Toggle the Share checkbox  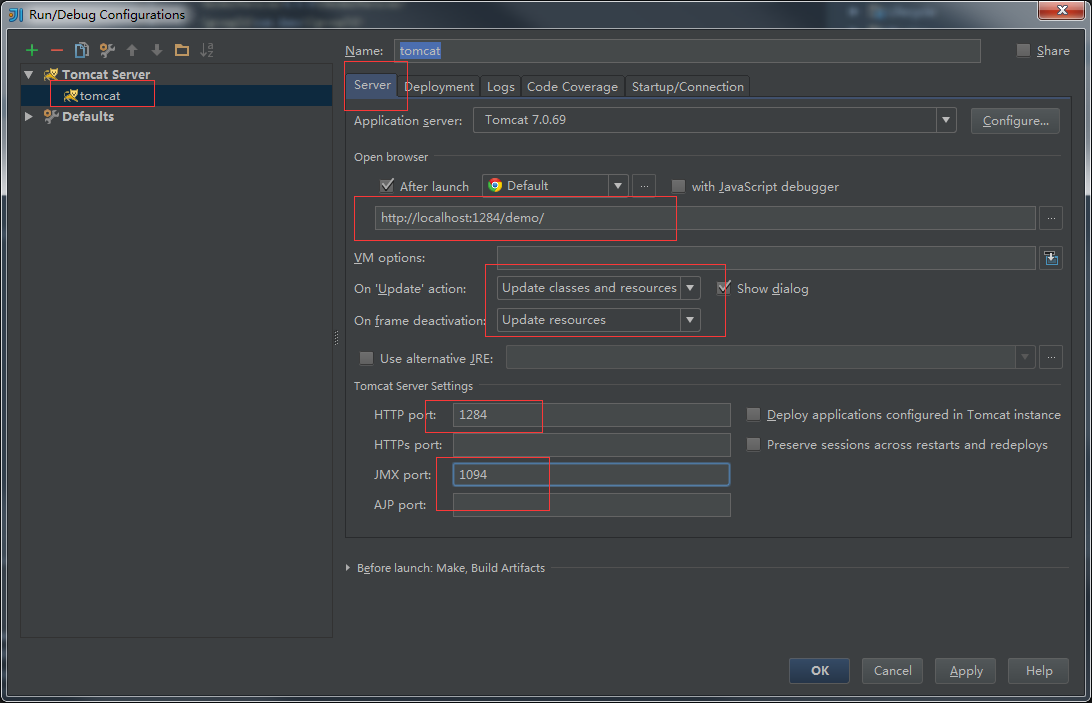(1023, 50)
